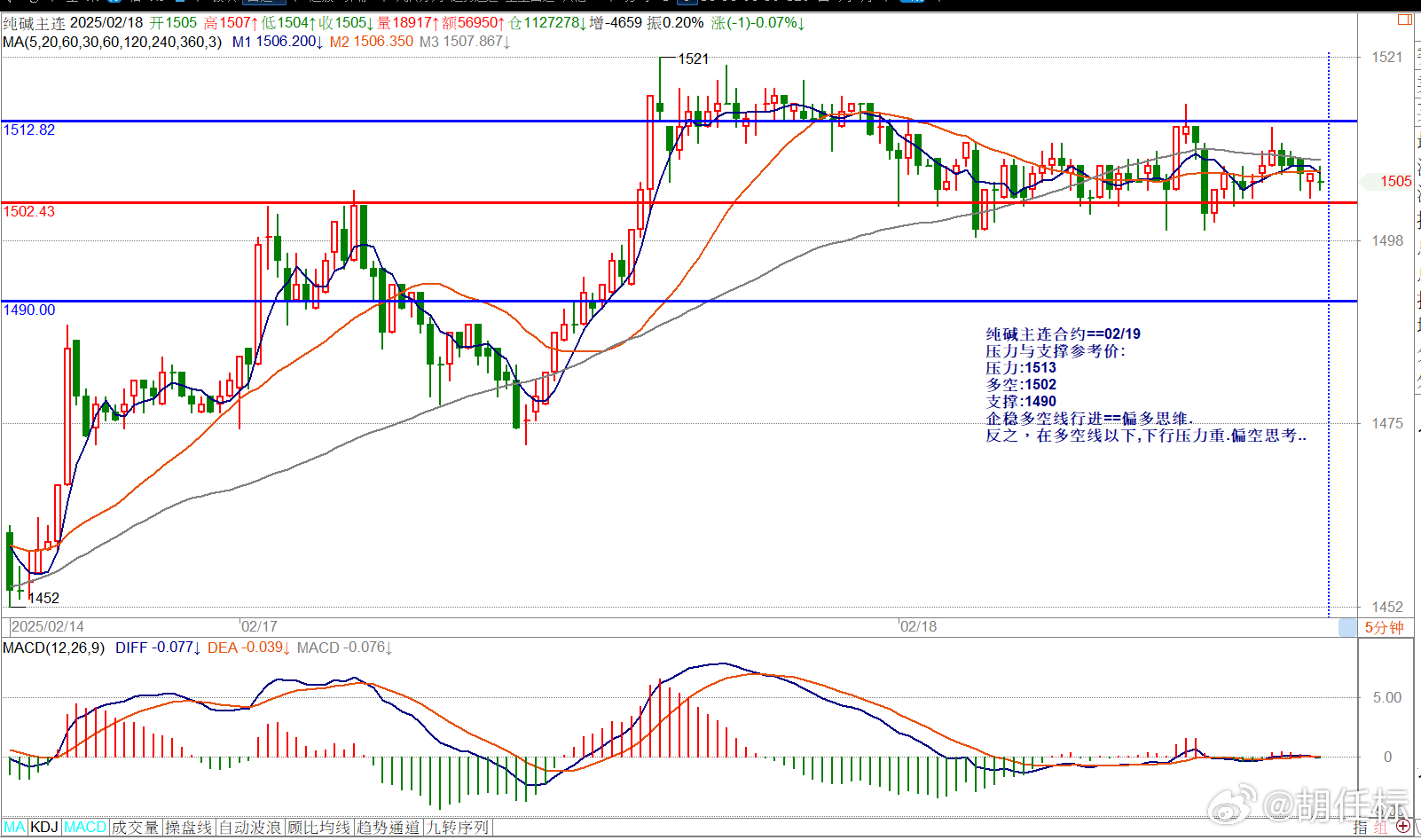Click the 纯碱主连 contract name
Image resolution: width=1421 pixels, height=840 pixels.
(34, 23)
